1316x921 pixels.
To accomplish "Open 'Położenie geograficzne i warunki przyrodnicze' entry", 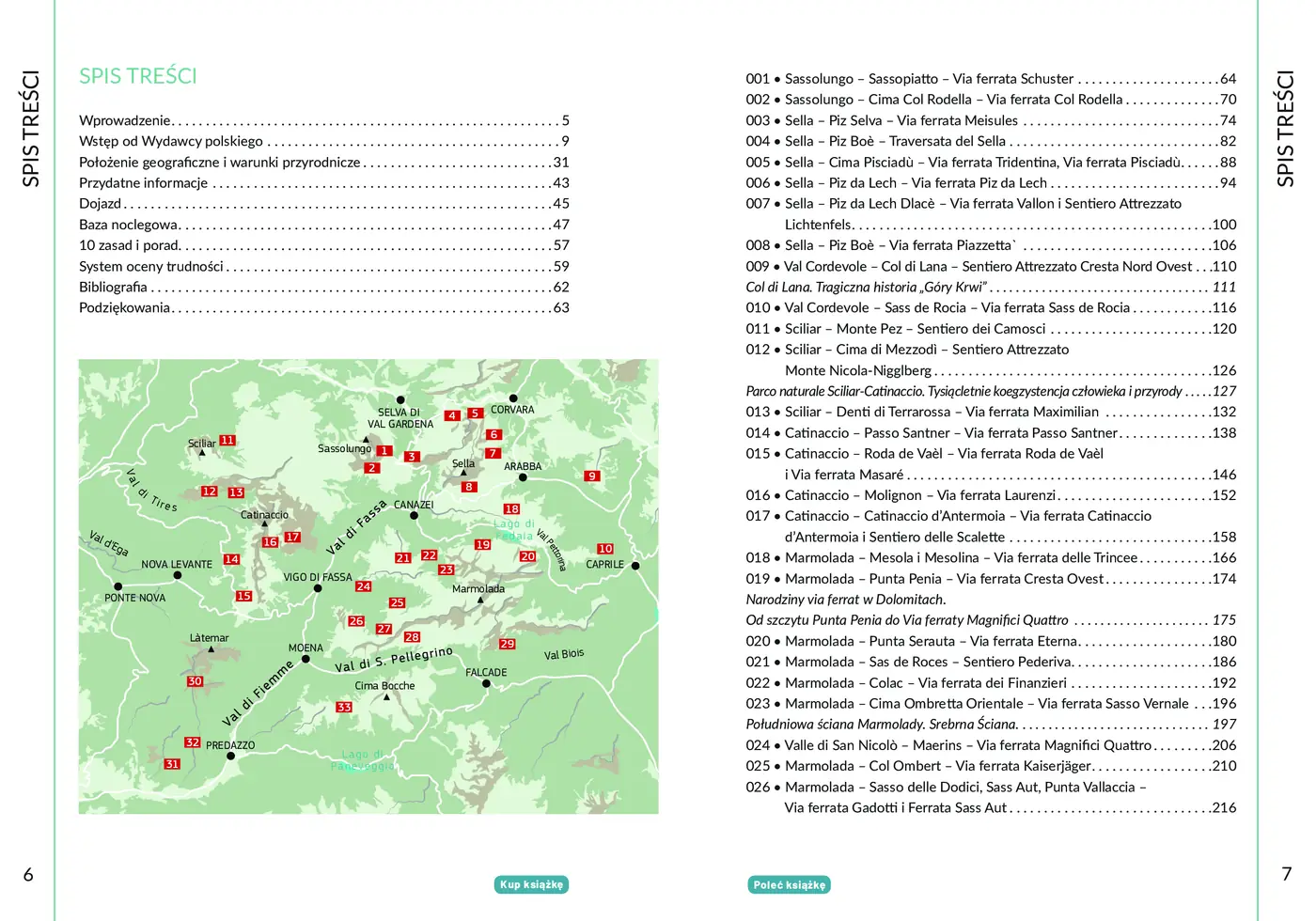I will click(324, 162).
